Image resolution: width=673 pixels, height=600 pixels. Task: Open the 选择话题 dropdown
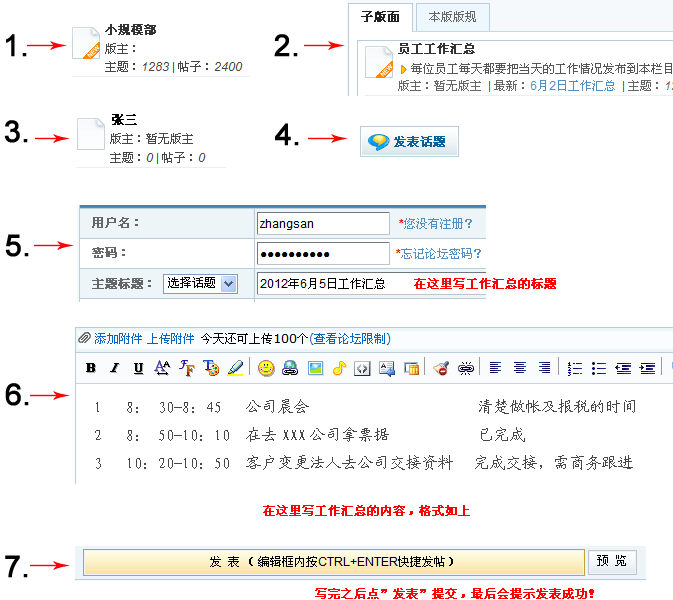200,284
